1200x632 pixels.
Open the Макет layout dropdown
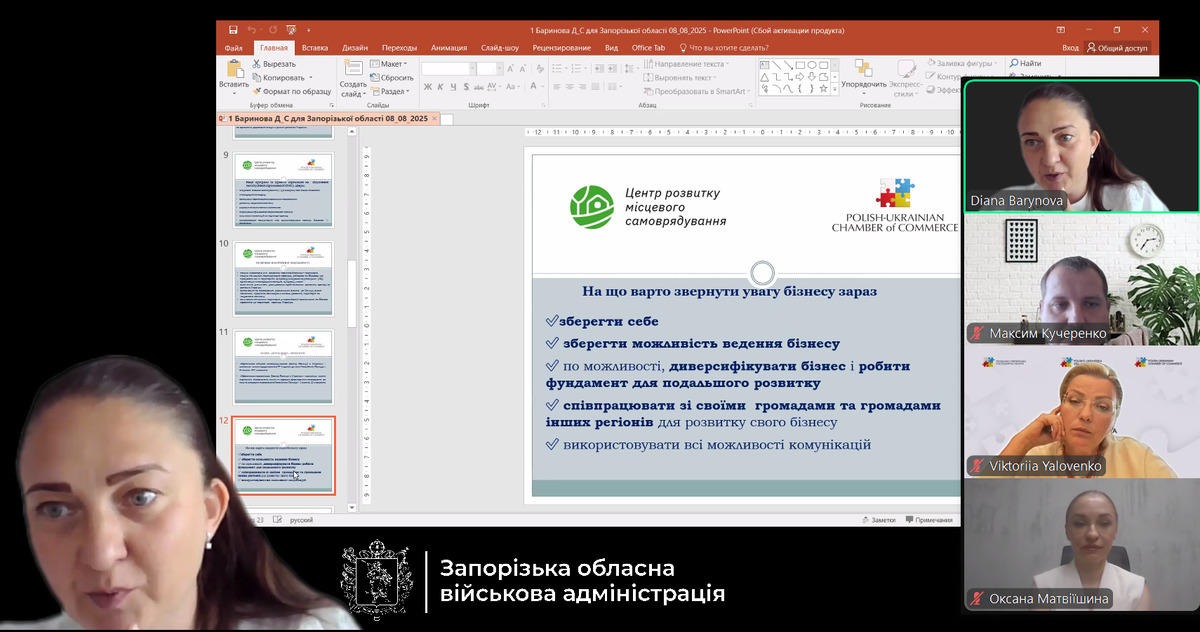[x=390, y=64]
